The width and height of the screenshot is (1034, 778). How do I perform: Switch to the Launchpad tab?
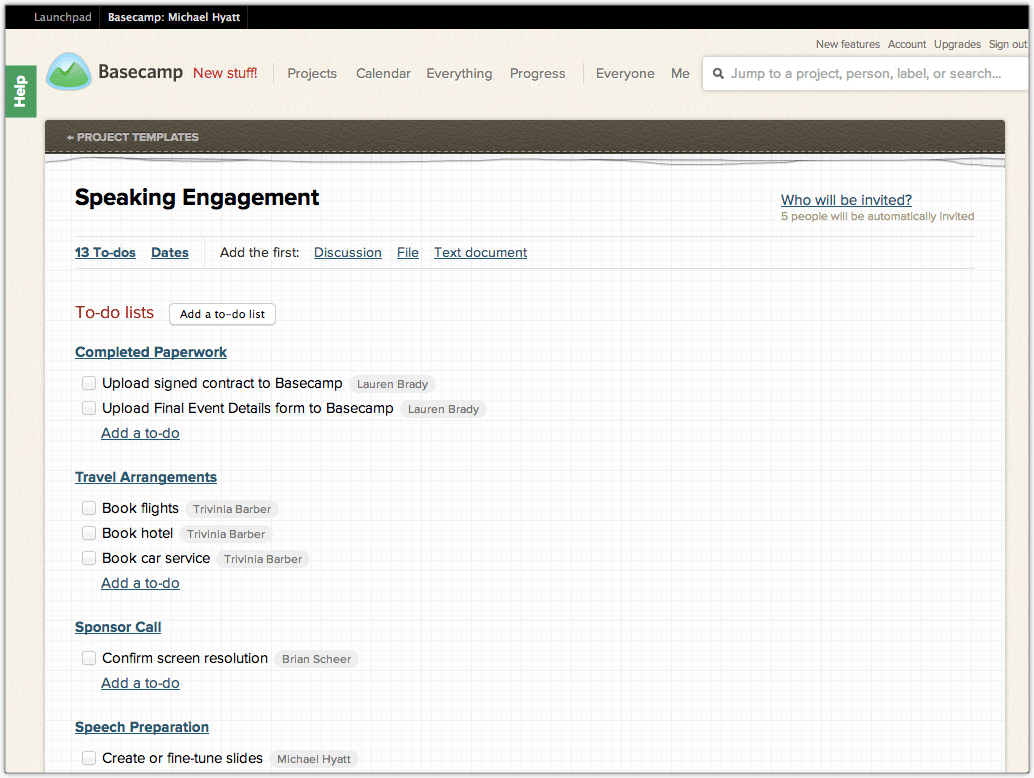pyautogui.click(x=62, y=17)
